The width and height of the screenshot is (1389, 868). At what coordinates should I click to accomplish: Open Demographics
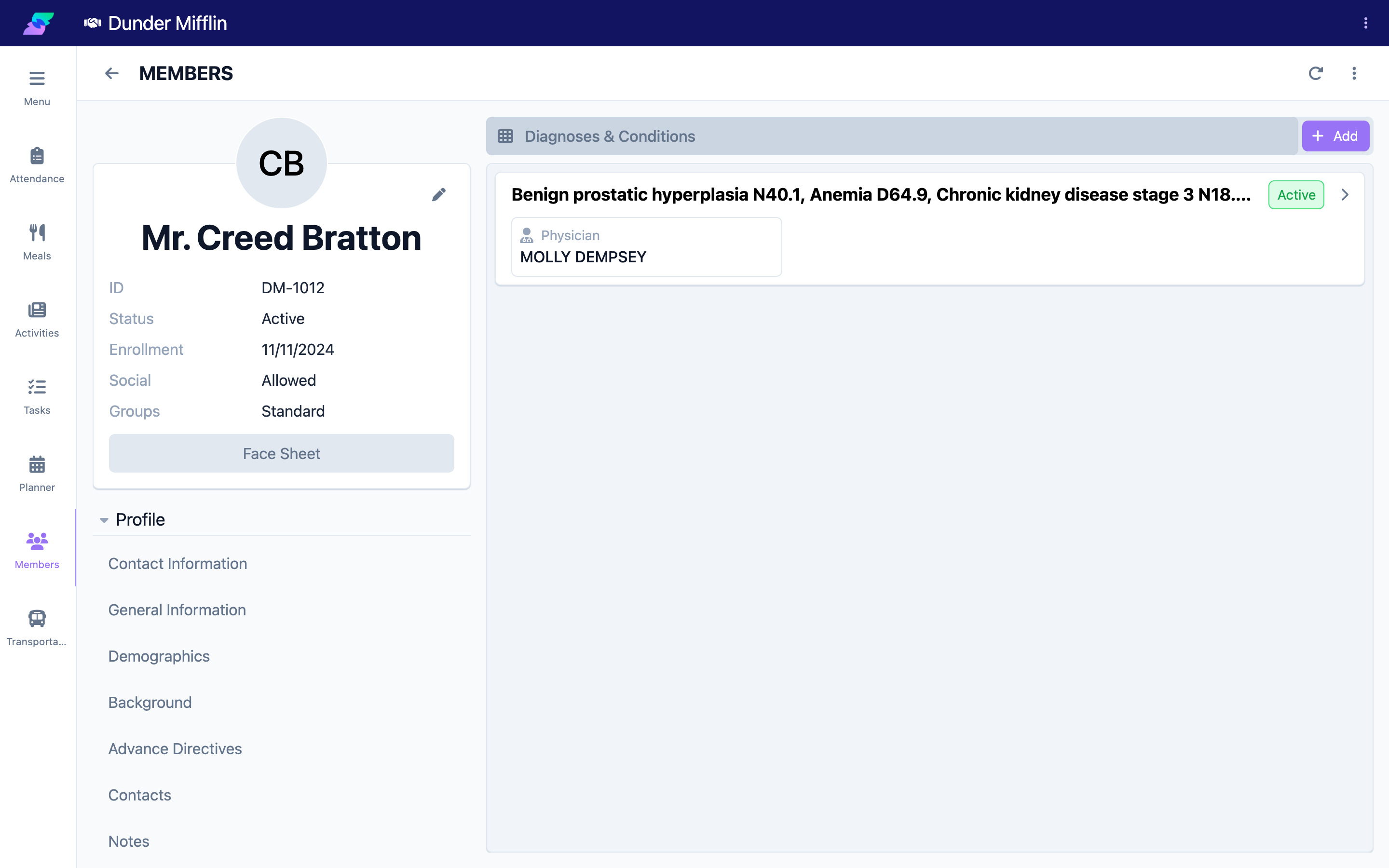click(x=159, y=656)
